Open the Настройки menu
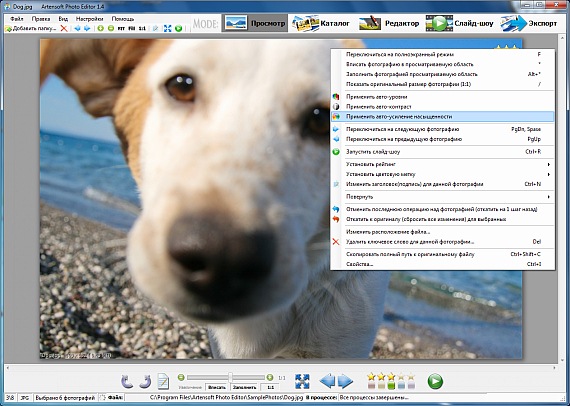The width and height of the screenshot is (570, 406). (89, 19)
